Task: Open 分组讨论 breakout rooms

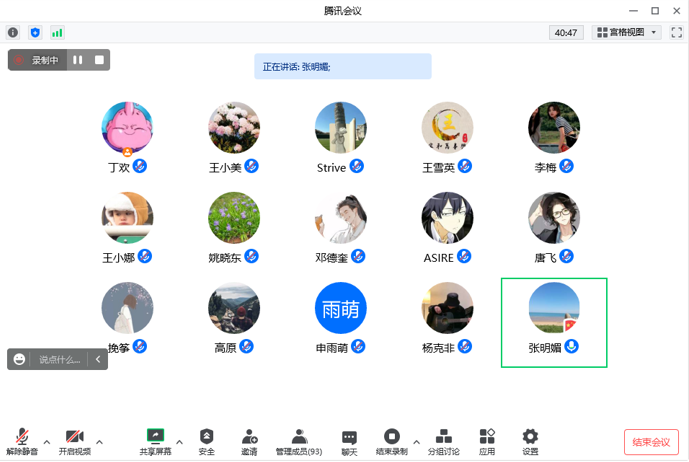Action: tap(444, 441)
